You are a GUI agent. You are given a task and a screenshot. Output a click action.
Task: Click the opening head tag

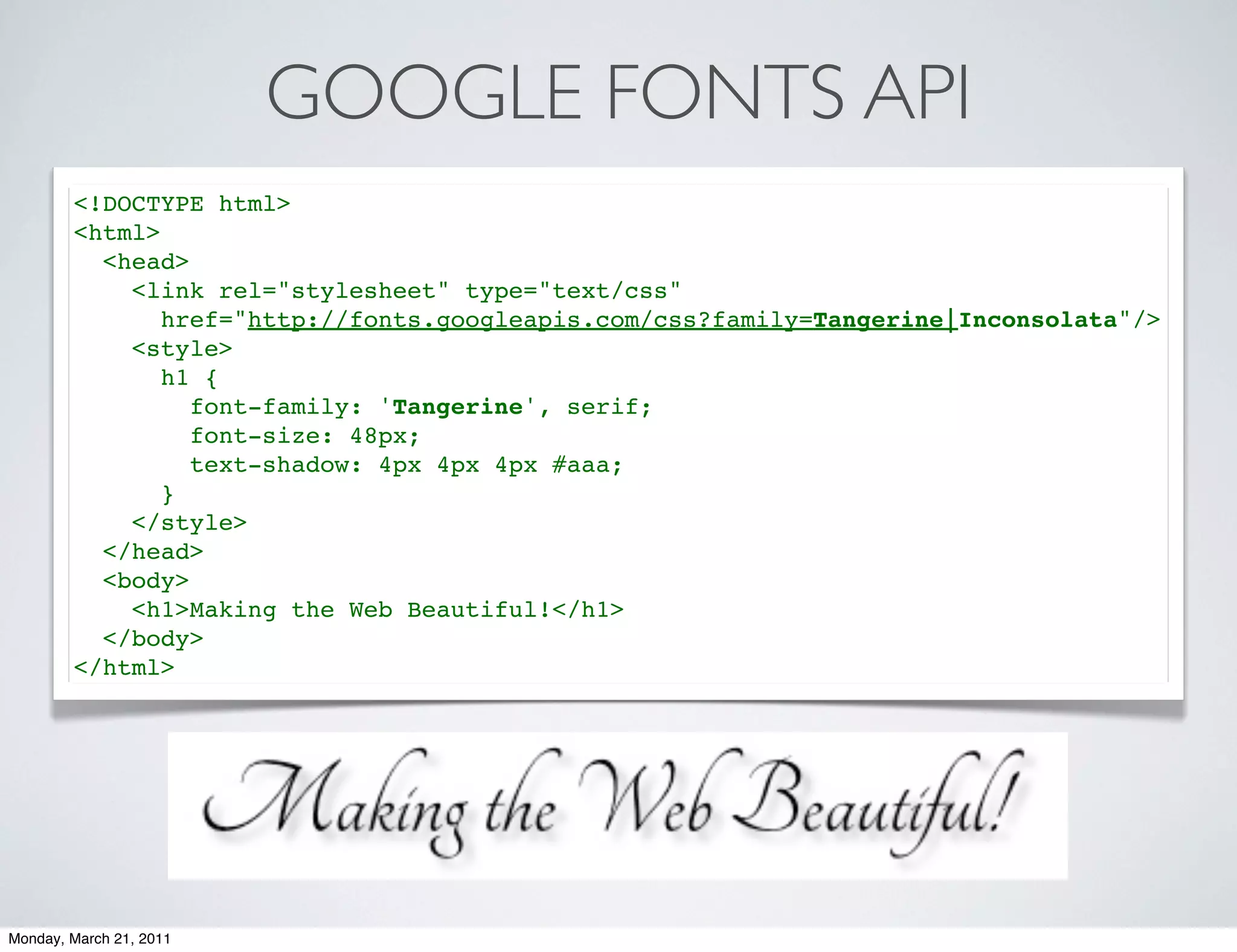pos(146,262)
